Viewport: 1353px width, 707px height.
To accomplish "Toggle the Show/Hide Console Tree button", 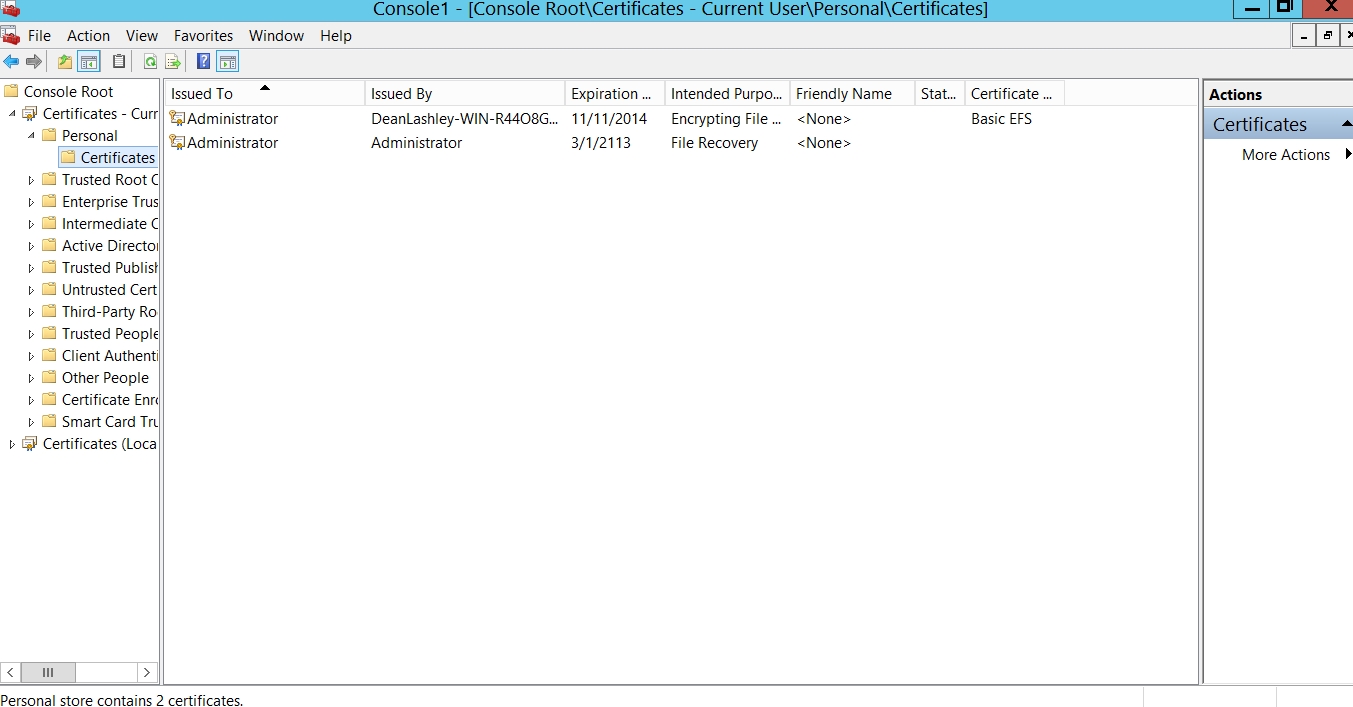I will (x=89, y=62).
